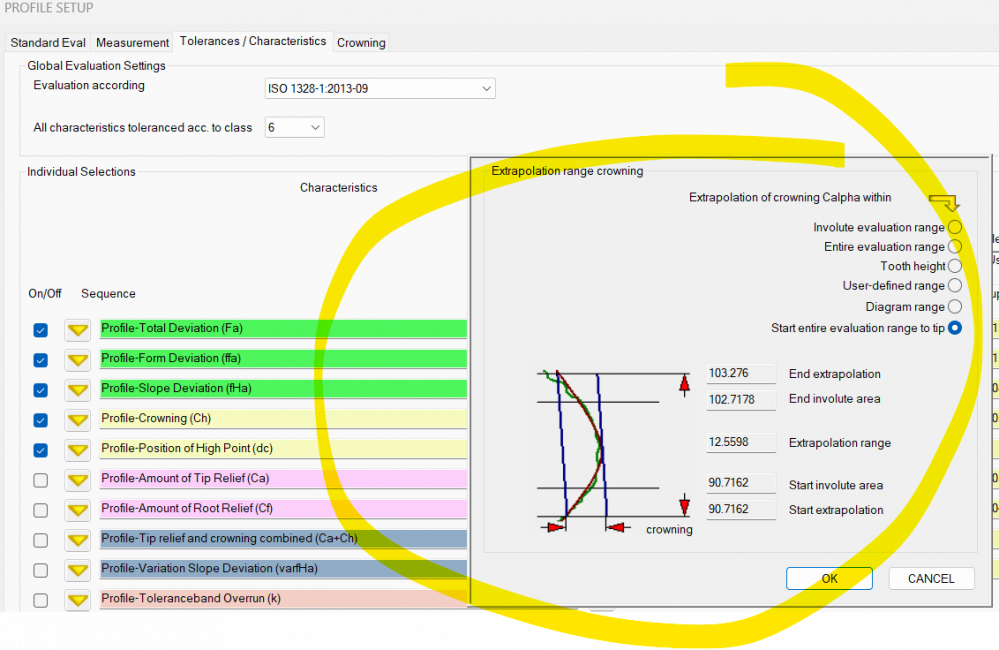
Task: Enable the Profile-Amount of Tip Relief checkbox
Action: (x=40, y=480)
